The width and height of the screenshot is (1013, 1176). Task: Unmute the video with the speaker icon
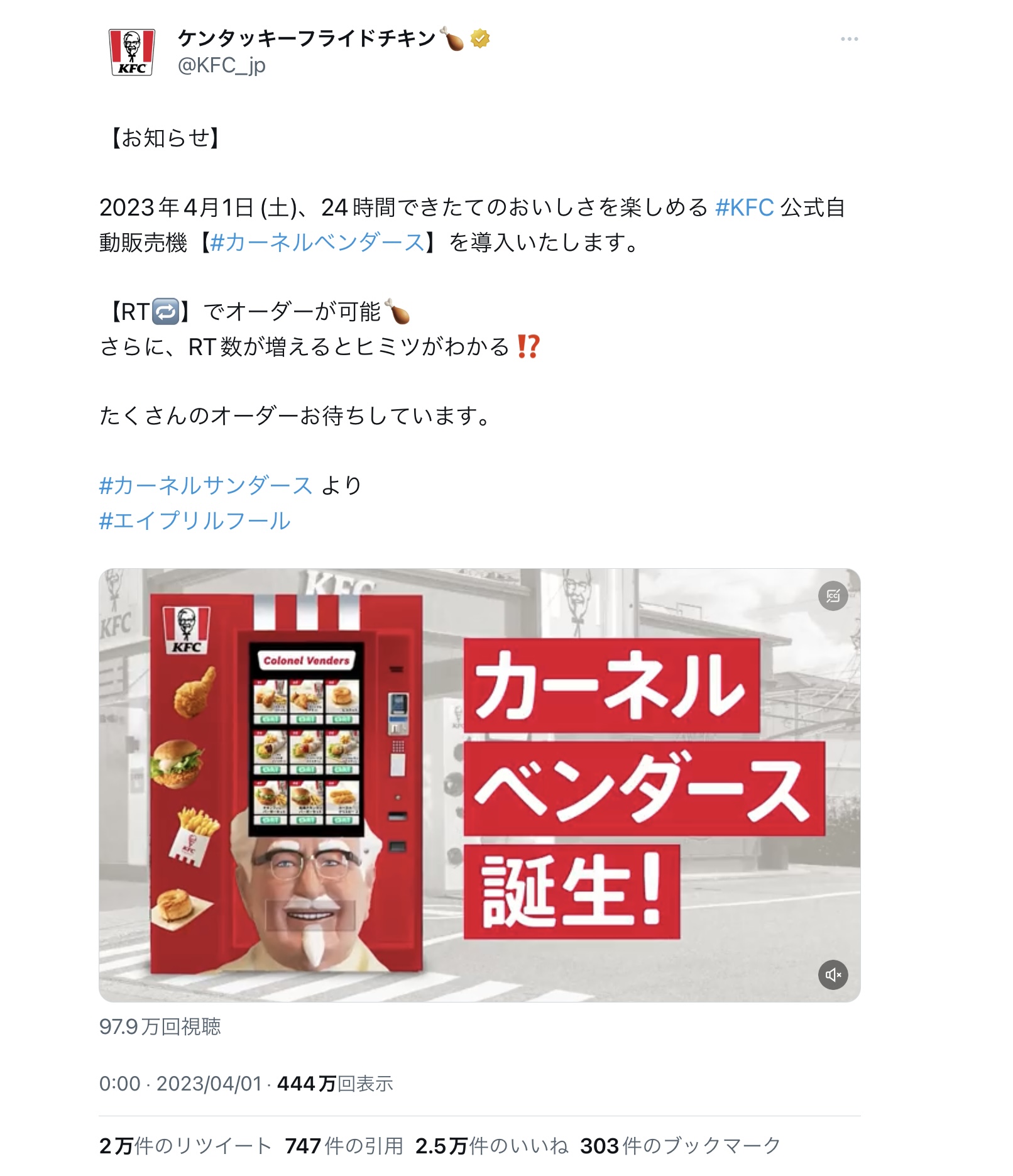point(833,975)
